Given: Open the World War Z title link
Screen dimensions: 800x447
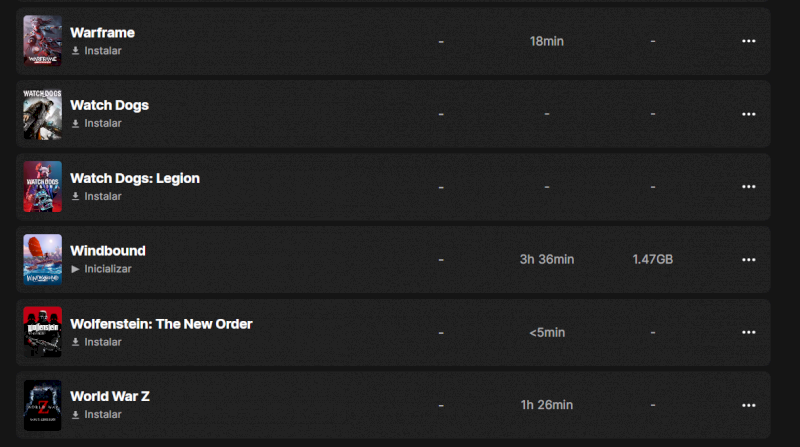Looking at the screenshot, I should click(110, 396).
